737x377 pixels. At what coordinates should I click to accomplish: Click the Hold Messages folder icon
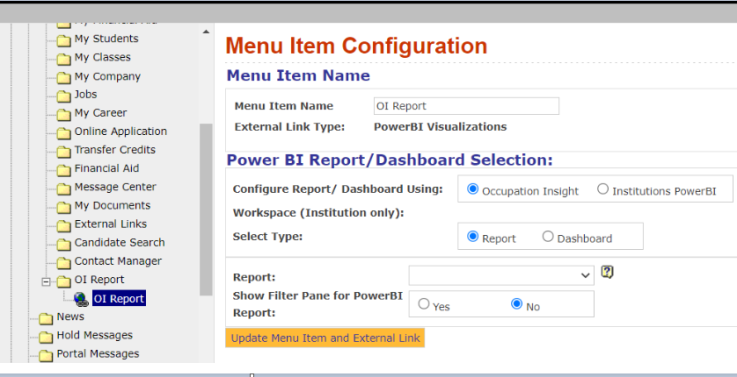[46, 337]
